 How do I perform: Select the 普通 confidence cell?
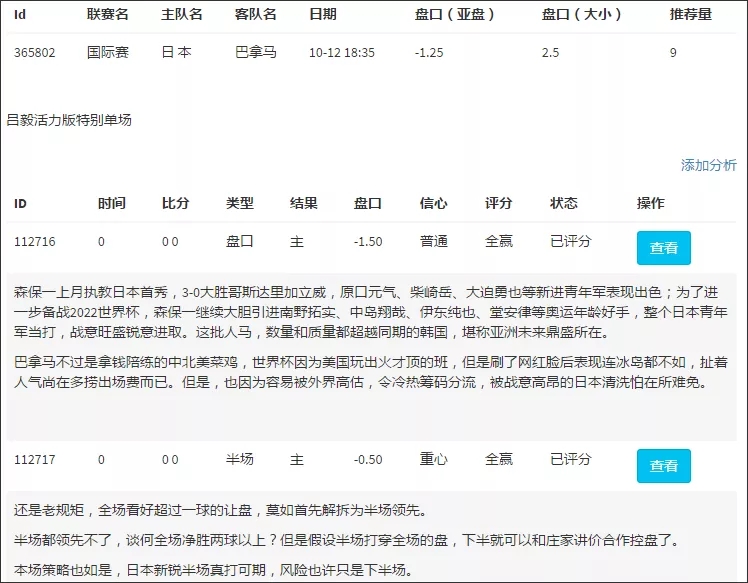(x=434, y=241)
